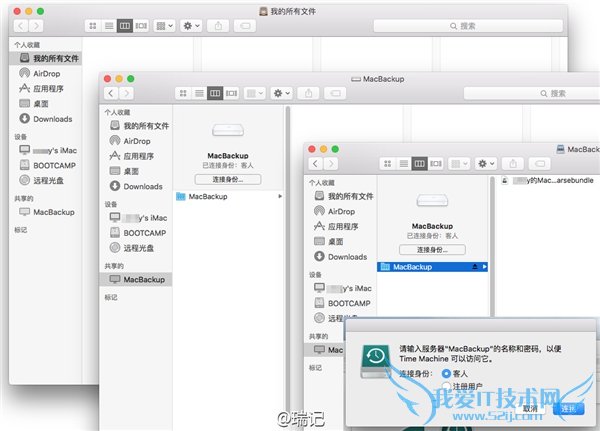
Task: Click edit tags button in front MacBackup window
Action: pos(540,163)
